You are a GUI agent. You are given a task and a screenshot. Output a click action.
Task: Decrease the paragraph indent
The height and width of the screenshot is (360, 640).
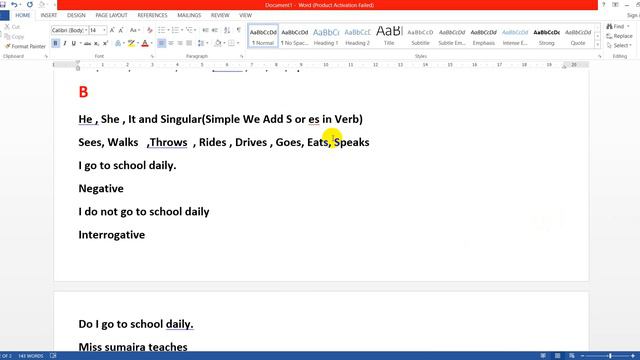(x=205, y=30)
